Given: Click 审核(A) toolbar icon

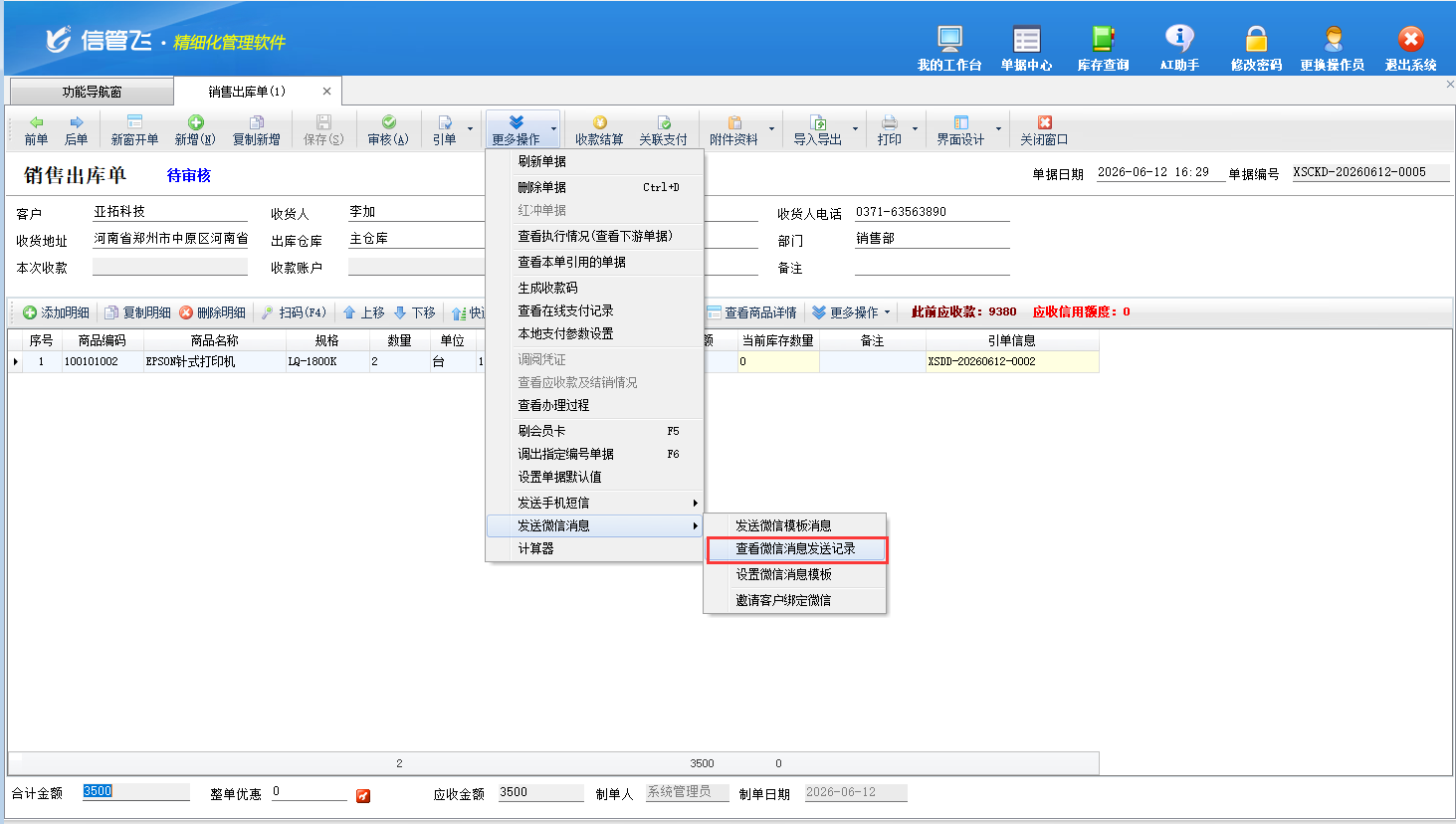Looking at the screenshot, I should pos(388,130).
